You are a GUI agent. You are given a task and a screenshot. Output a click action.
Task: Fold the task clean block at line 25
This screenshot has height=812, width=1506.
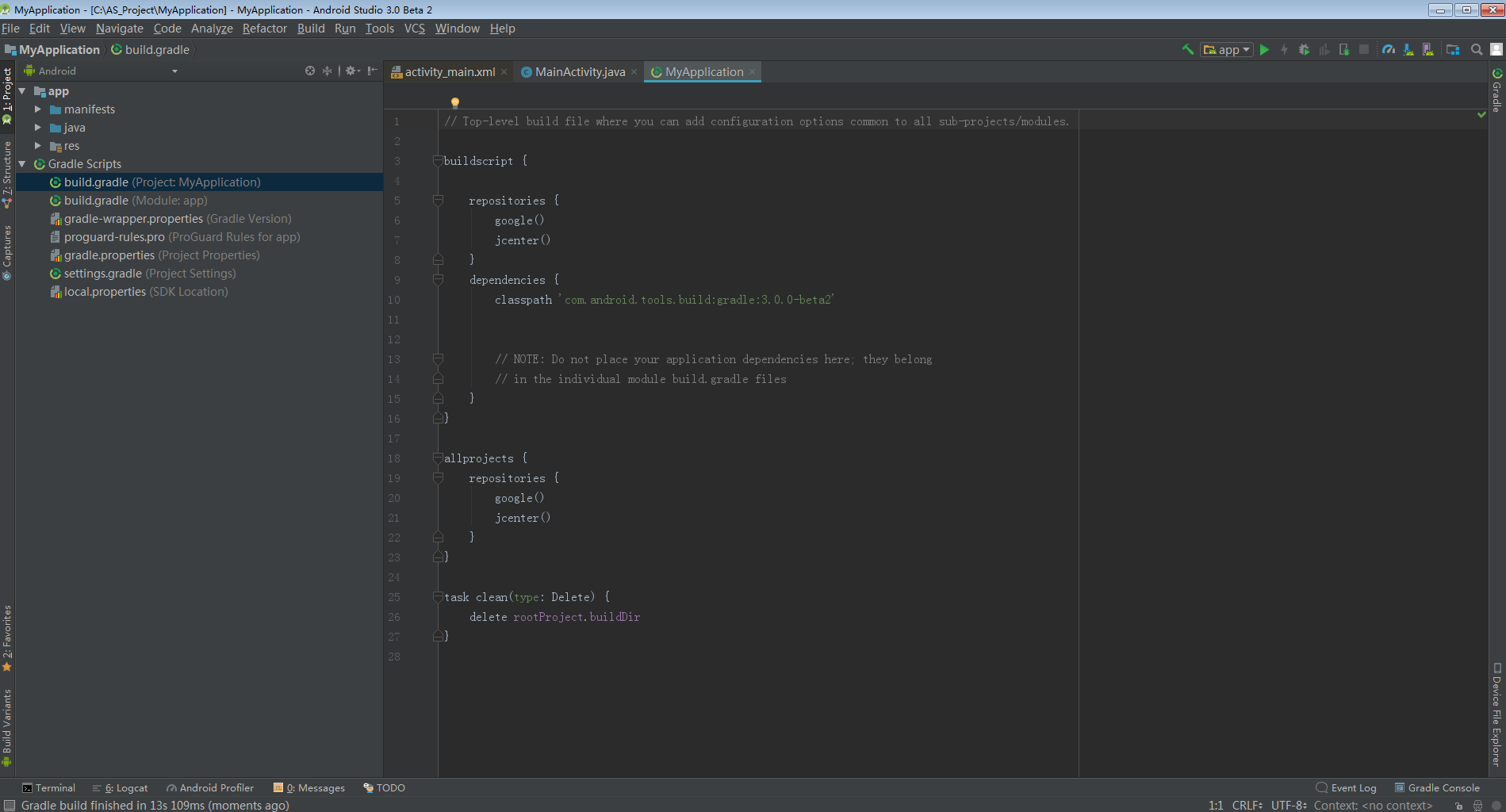click(438, 597)
